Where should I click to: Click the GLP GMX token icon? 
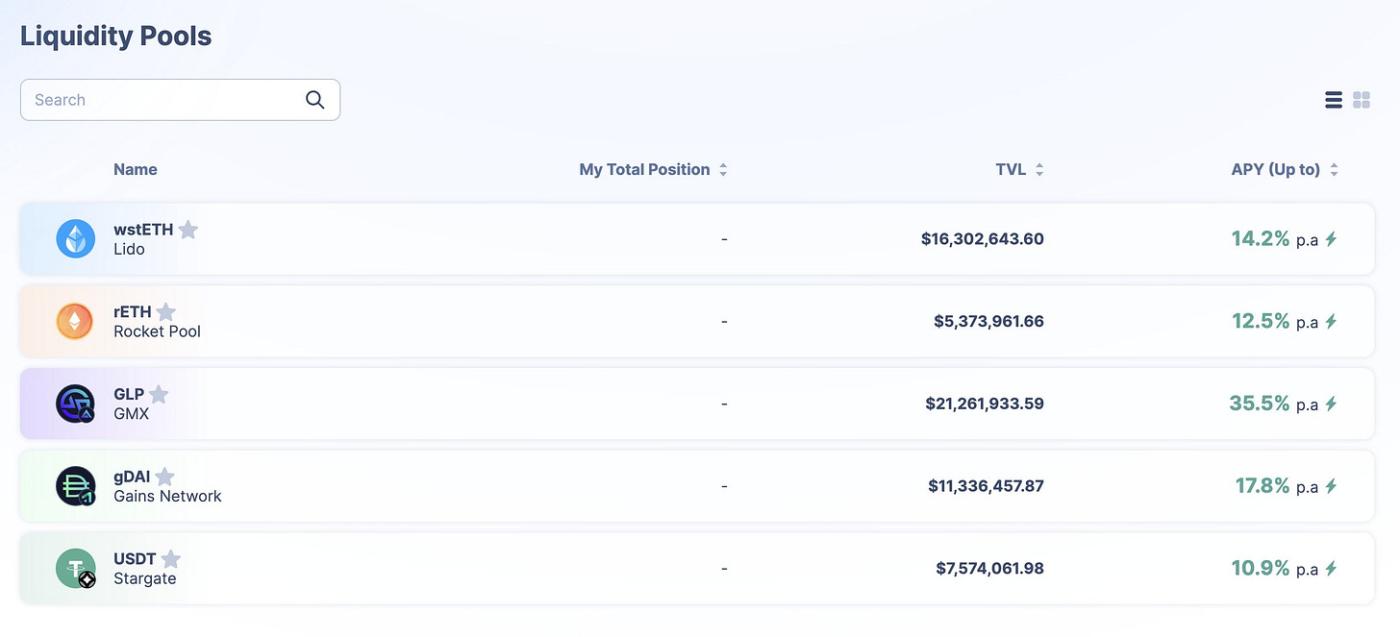tap(75, 404)
